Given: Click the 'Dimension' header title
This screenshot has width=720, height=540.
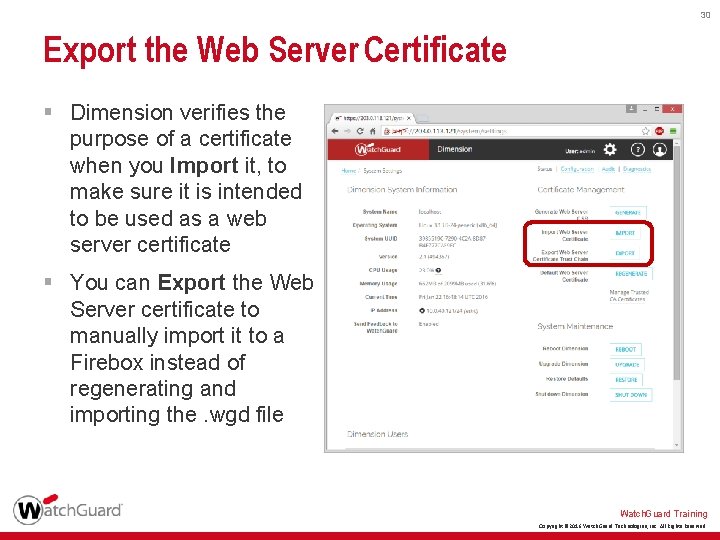Looking at the screenshot, I should 455,149.
